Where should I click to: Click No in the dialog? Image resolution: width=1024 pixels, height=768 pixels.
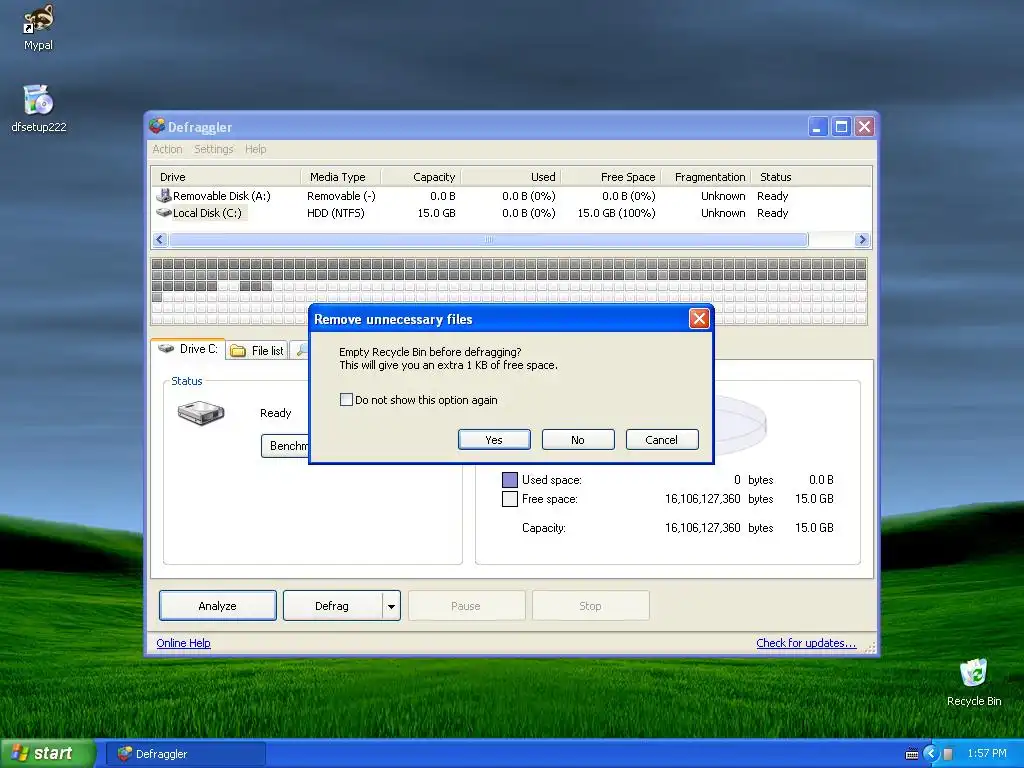tap(578, 440)
